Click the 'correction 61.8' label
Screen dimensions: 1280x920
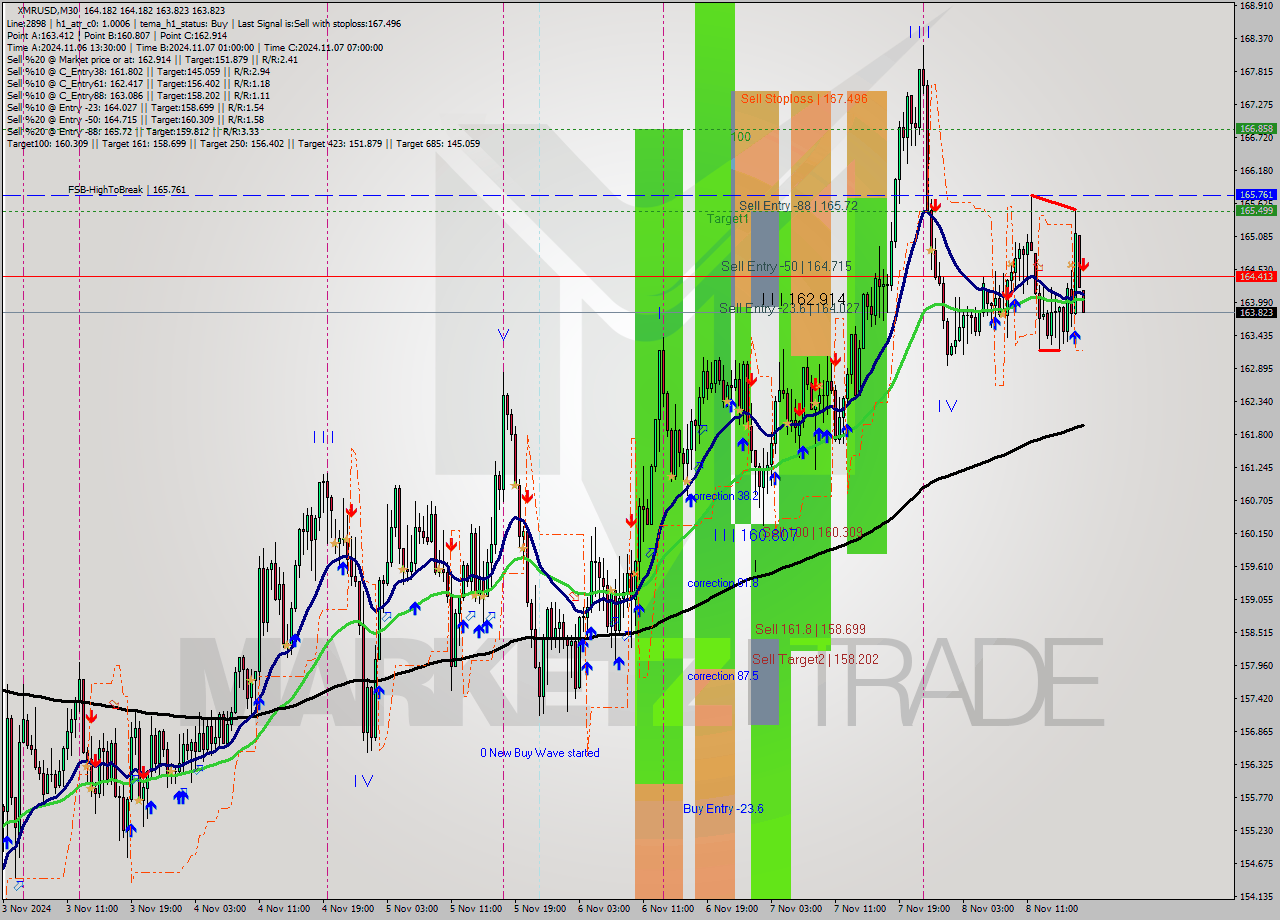click(x=723, y=583)
